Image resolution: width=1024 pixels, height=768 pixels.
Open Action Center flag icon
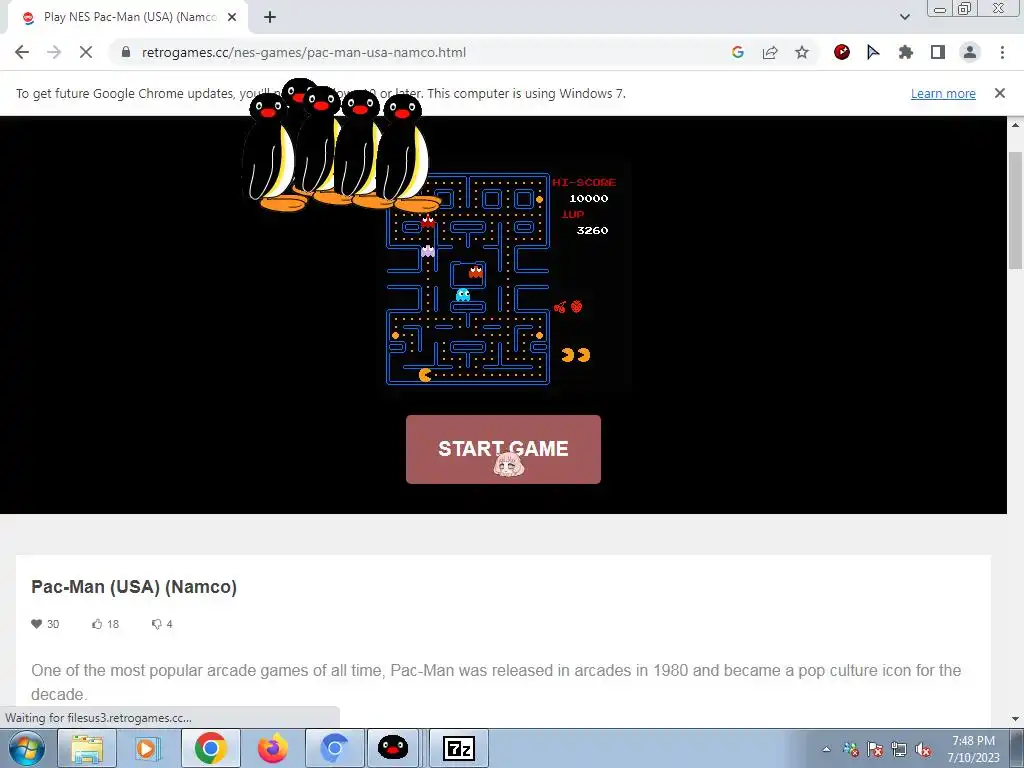(874, 750)
